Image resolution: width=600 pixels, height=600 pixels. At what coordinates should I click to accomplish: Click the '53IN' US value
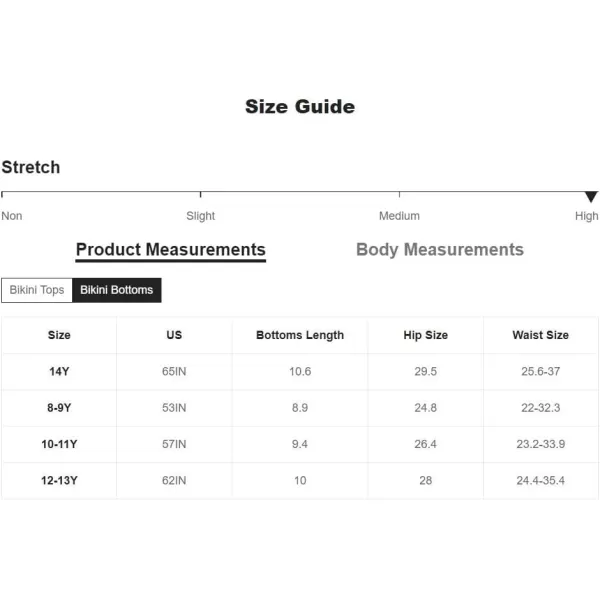tap(174, 408)
